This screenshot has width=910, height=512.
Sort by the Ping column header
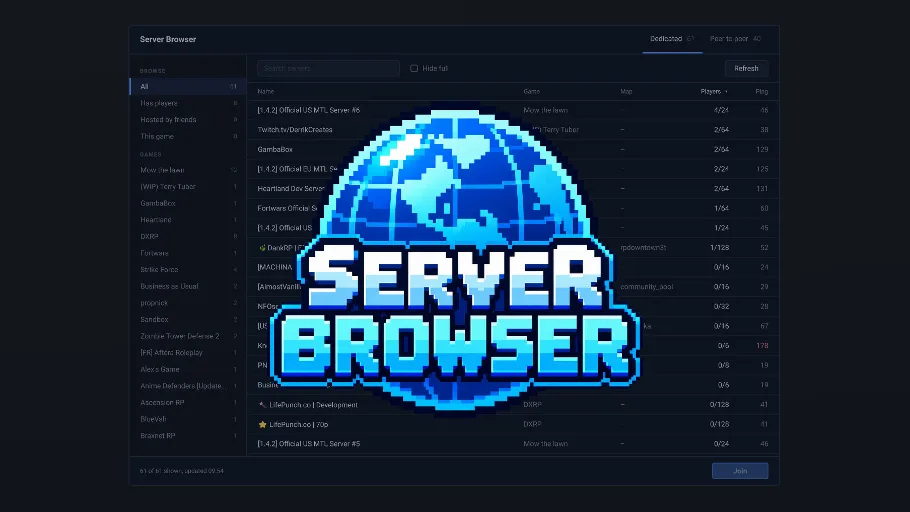[761, 92]
